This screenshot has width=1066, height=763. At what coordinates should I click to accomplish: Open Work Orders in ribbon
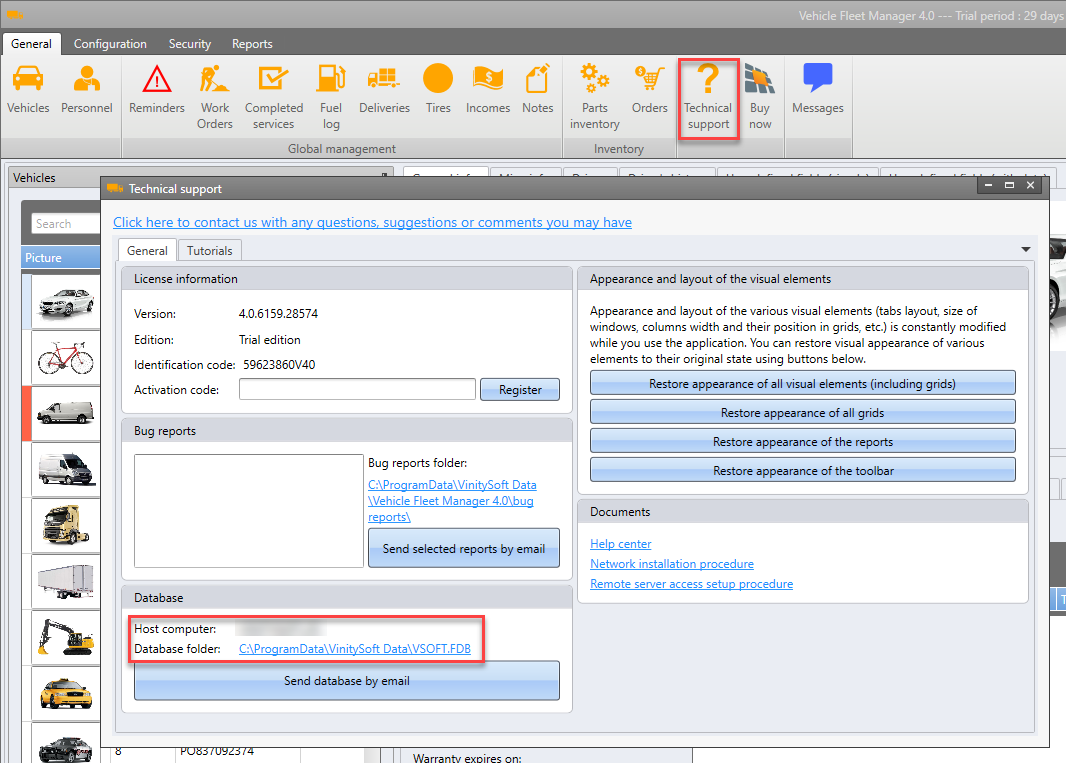[215, 97]
